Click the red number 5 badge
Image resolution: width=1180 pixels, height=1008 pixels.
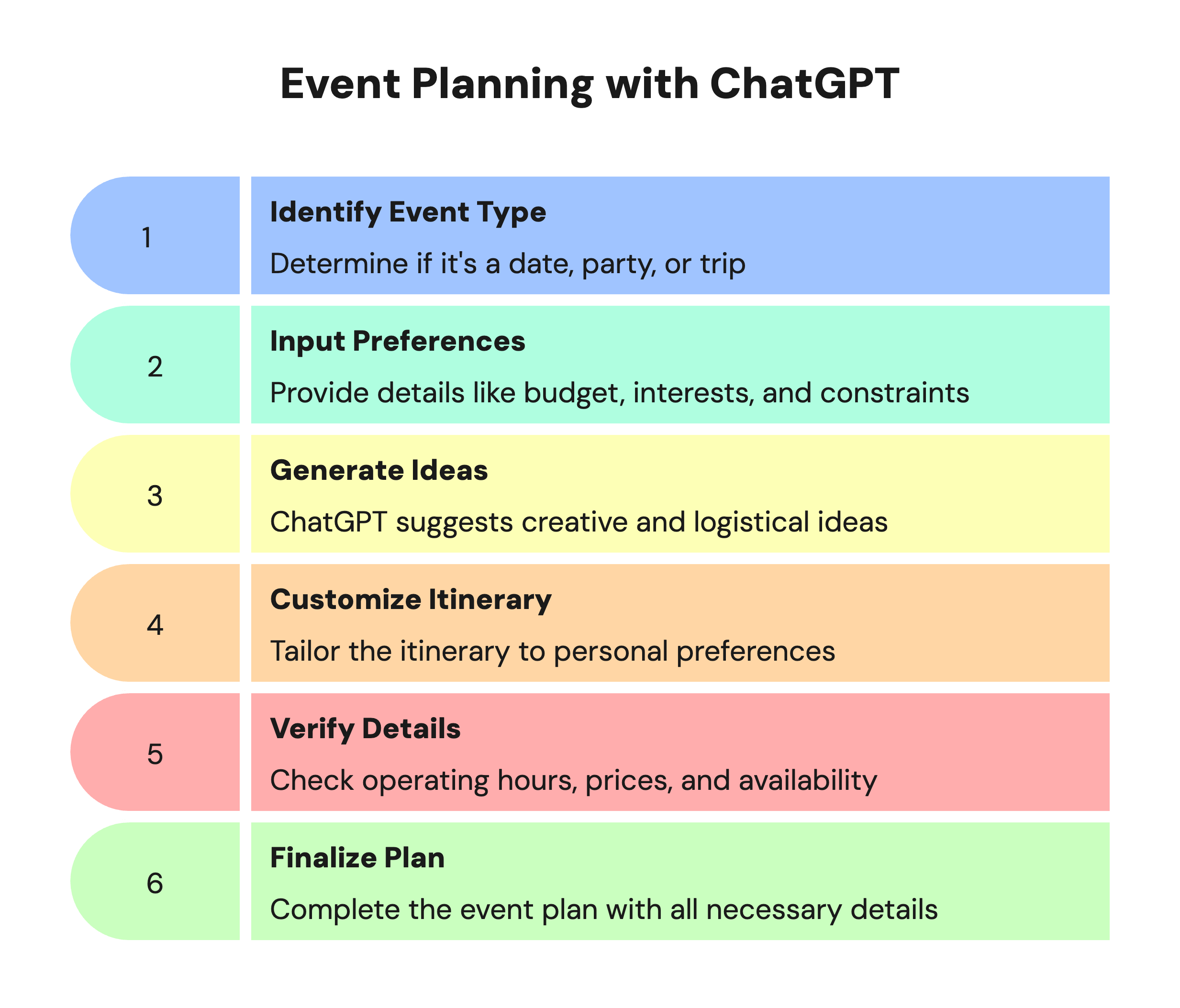click(155, 753)
